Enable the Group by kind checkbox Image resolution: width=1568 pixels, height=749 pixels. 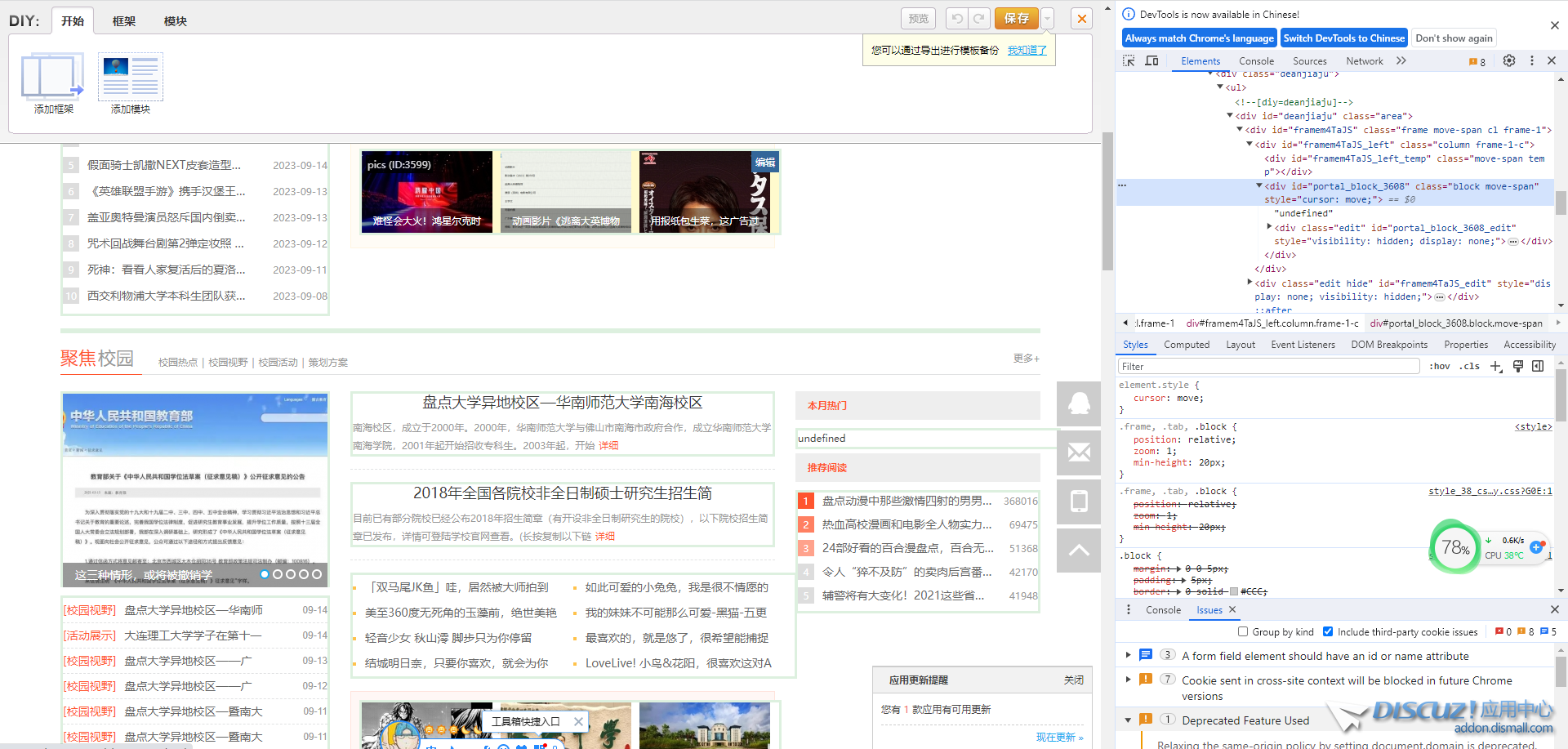pyautogui.click(x=1243, y=631)
